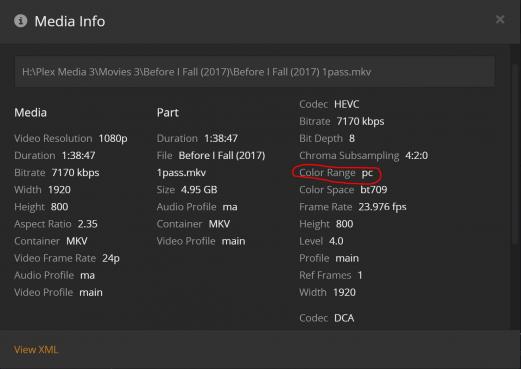Screen dimensions: 521x369
Task: Click the Media section heading
Action: [30, 113]
